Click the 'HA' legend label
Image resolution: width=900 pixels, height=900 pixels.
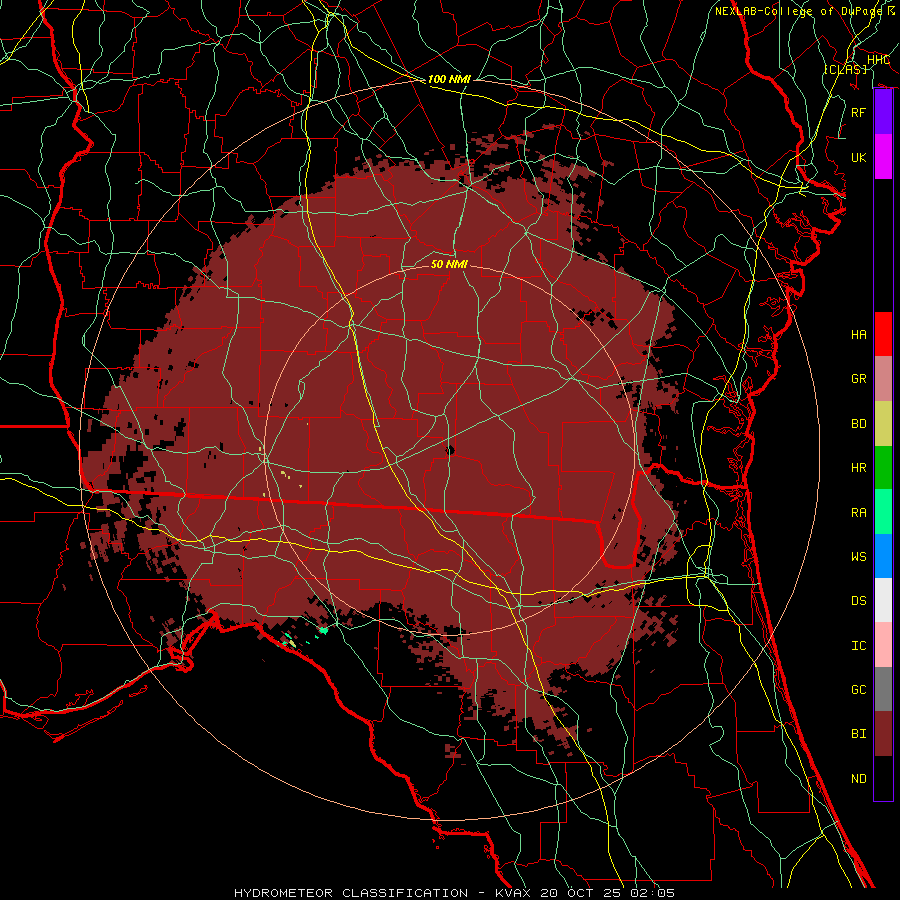point(859,335)
